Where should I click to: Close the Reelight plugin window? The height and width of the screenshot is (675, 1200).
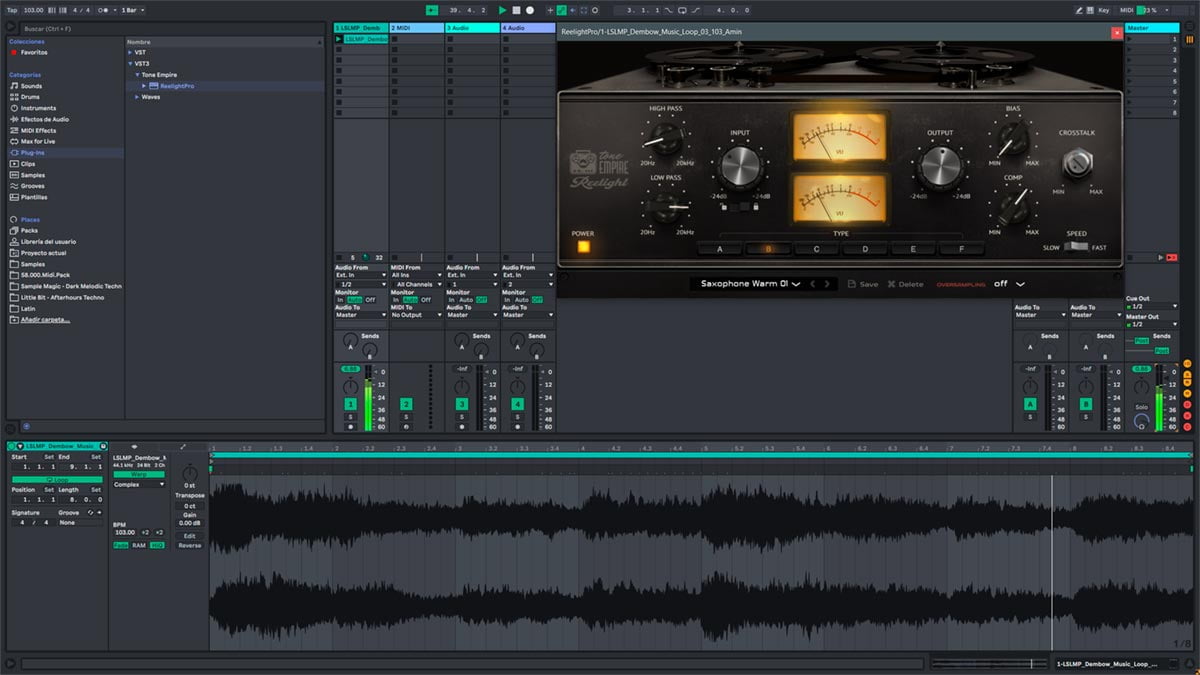click(1116, 32)
